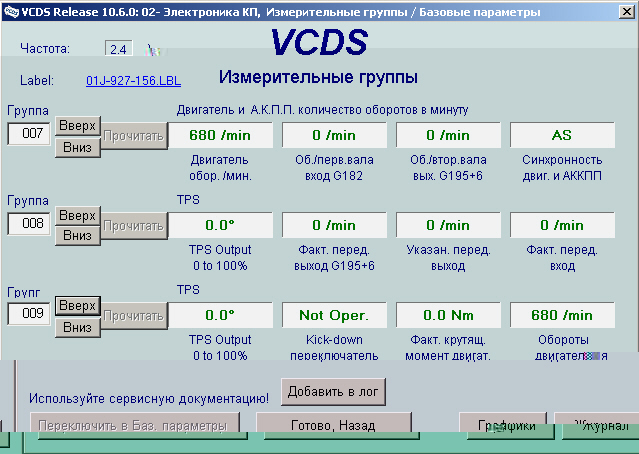Click the Kick-down переключатель label
The width and height of the screenshot is (639, 454).
334,348
